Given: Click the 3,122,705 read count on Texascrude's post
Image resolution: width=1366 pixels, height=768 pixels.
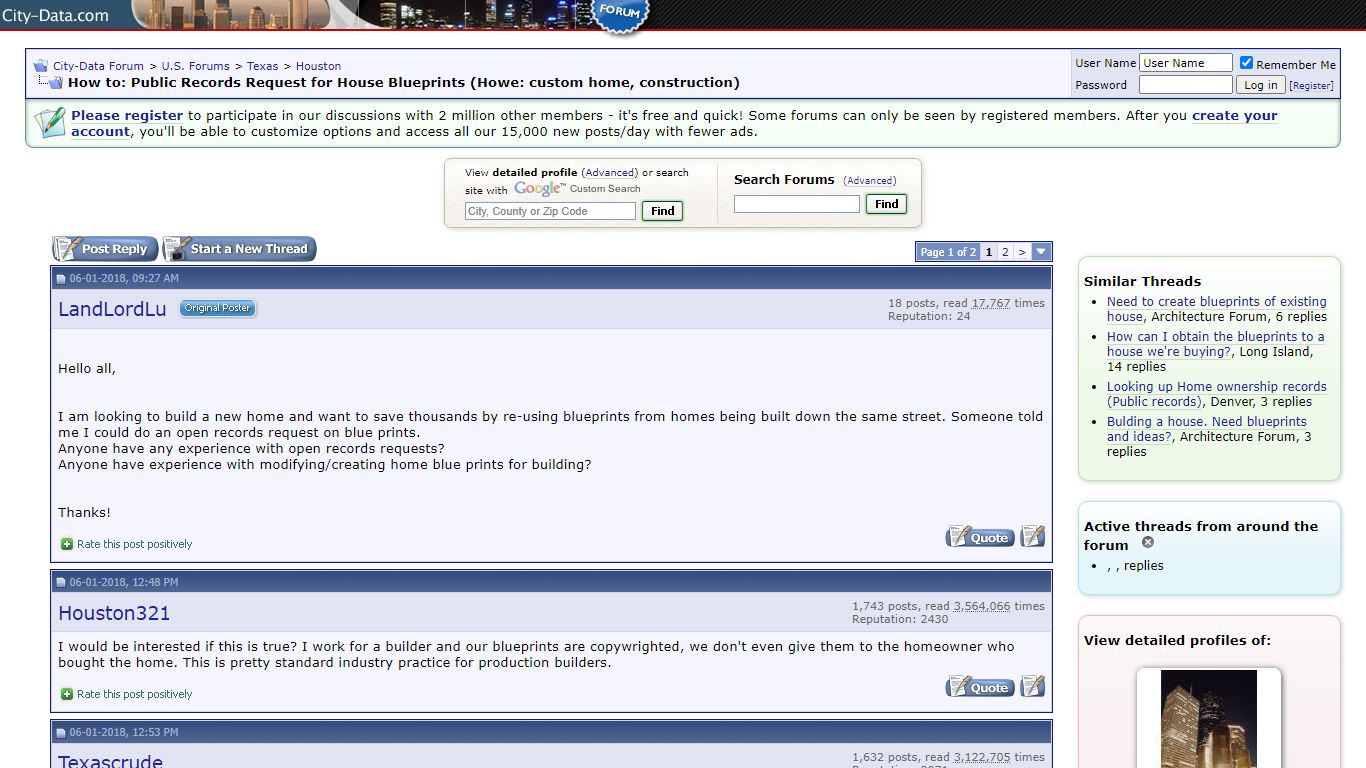Looking at the screenshot, I should (x=982, y=757).
